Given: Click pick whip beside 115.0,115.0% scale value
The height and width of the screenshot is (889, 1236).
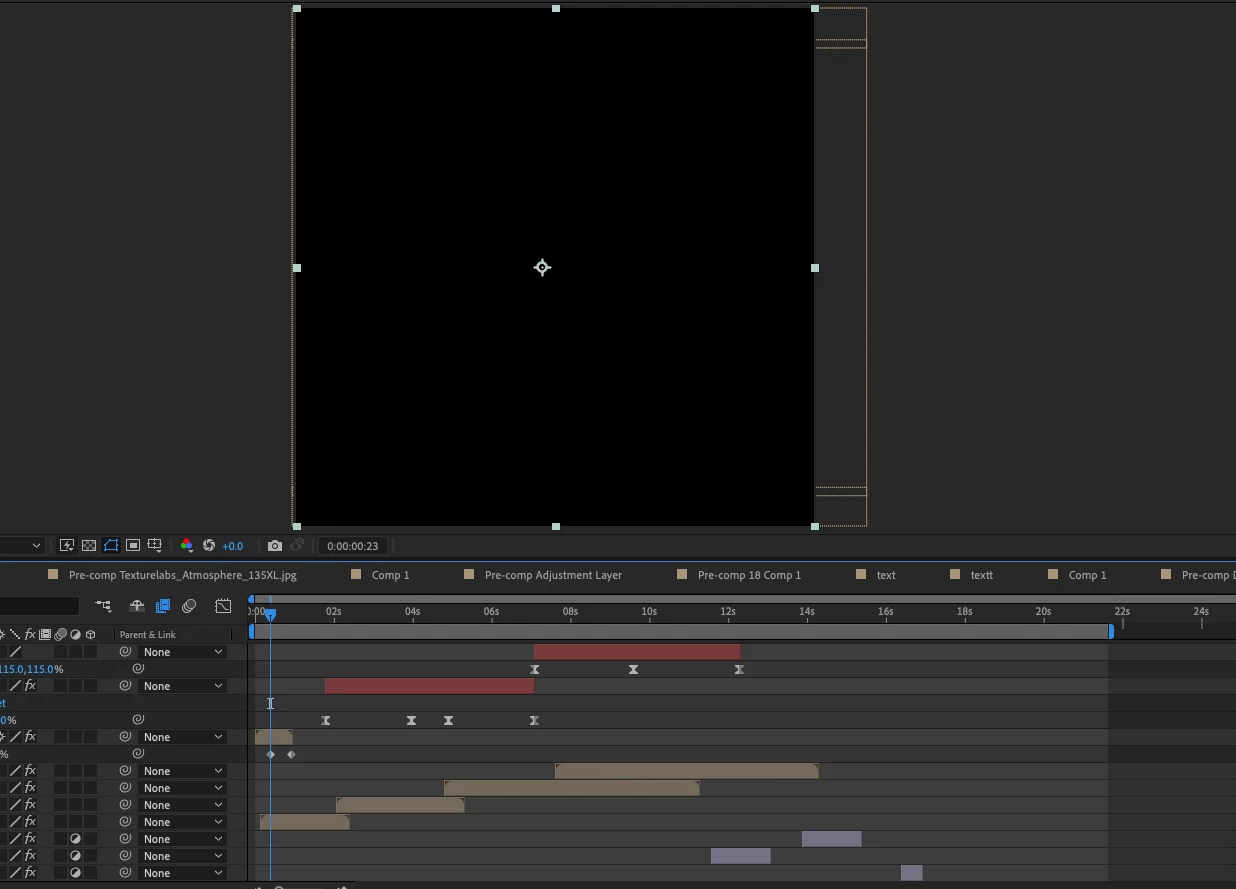Looking at the screenshot, I should 138,669.
